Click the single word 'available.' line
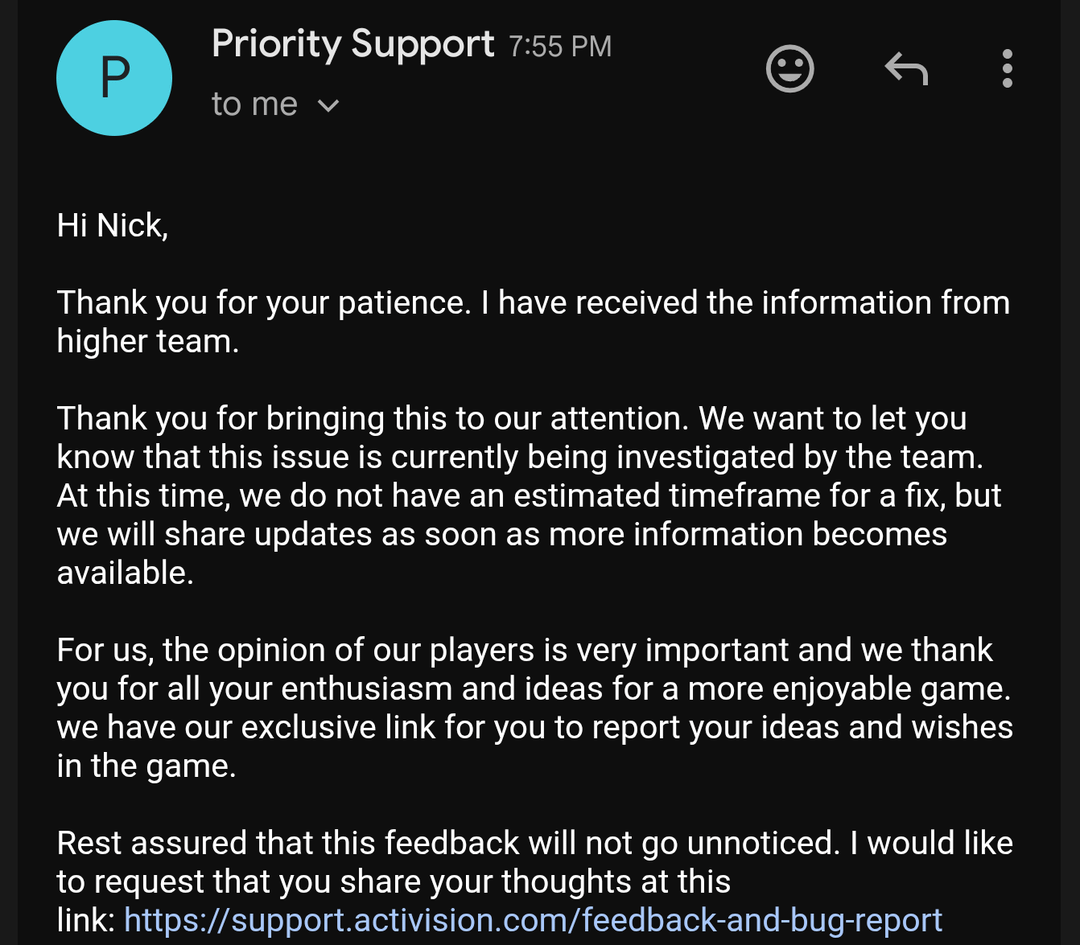Screen dimensions: 1080x945 [x=125, y=572]
